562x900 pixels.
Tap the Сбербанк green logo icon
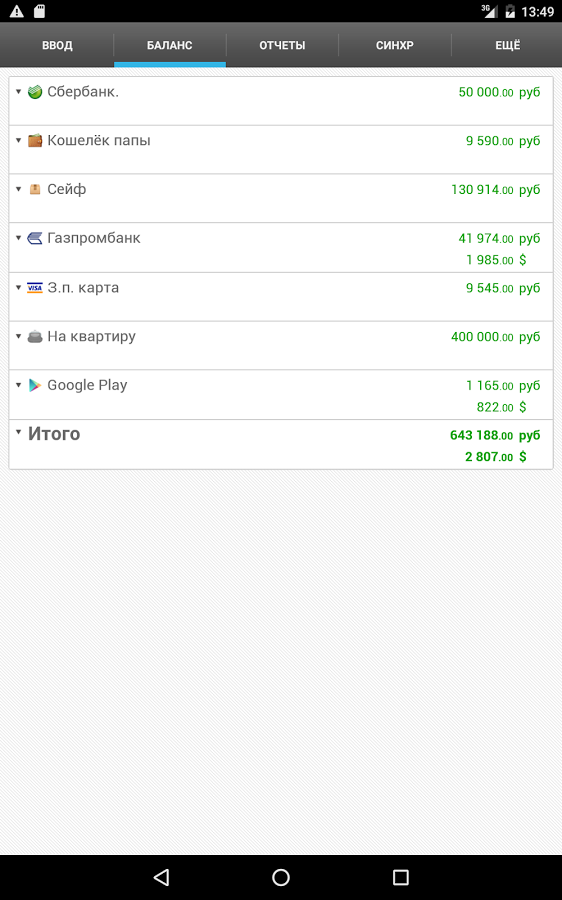35,92
